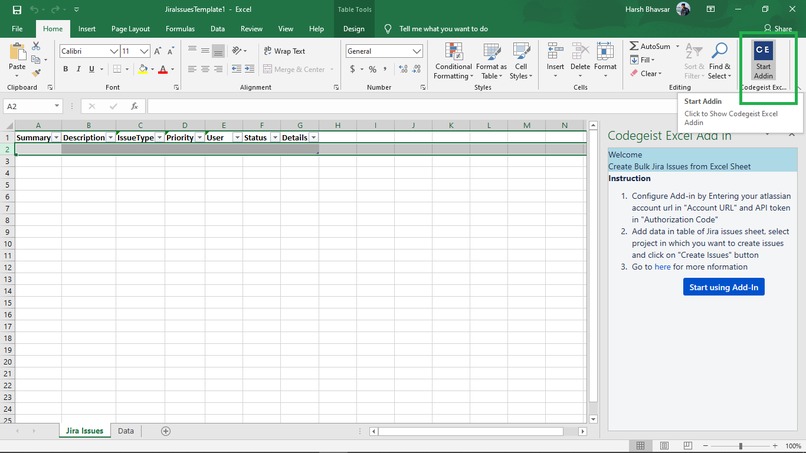806x453 pixels.
Task: Click the Clear button in Editing group
Action: (x=647, y=74)
